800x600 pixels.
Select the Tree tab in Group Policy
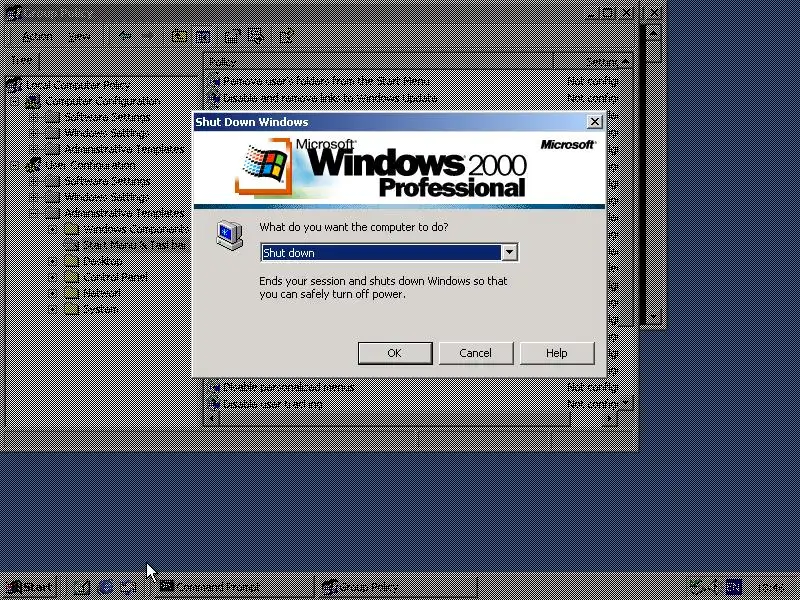(x=22, y=60)
